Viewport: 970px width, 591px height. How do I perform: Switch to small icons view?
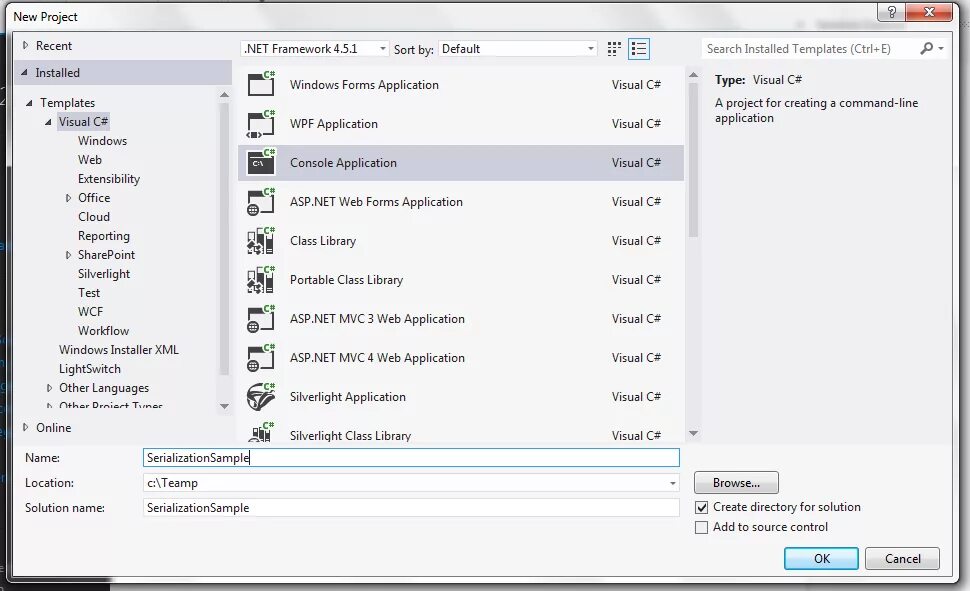pos(614,49)
